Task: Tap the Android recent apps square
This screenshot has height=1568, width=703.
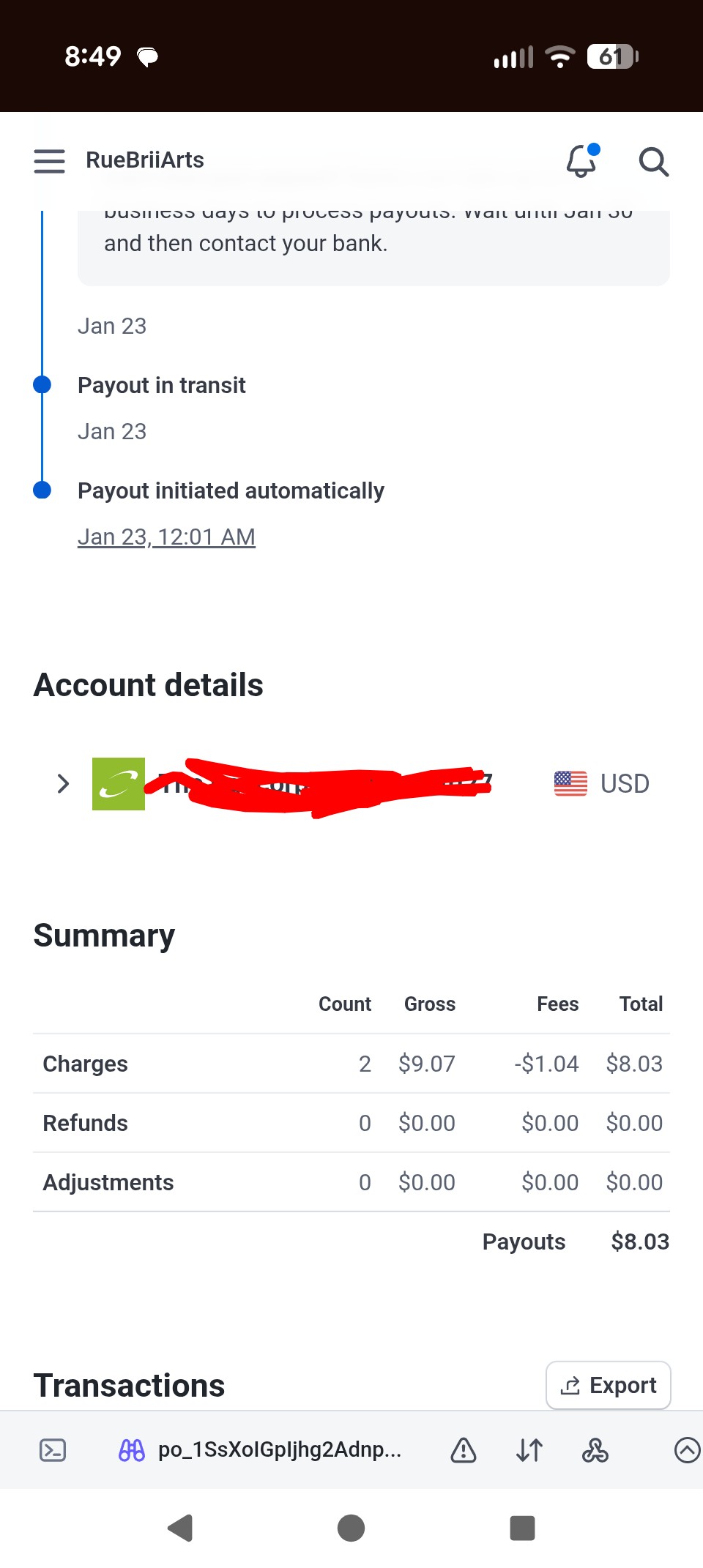Action: coord(522,1528)
